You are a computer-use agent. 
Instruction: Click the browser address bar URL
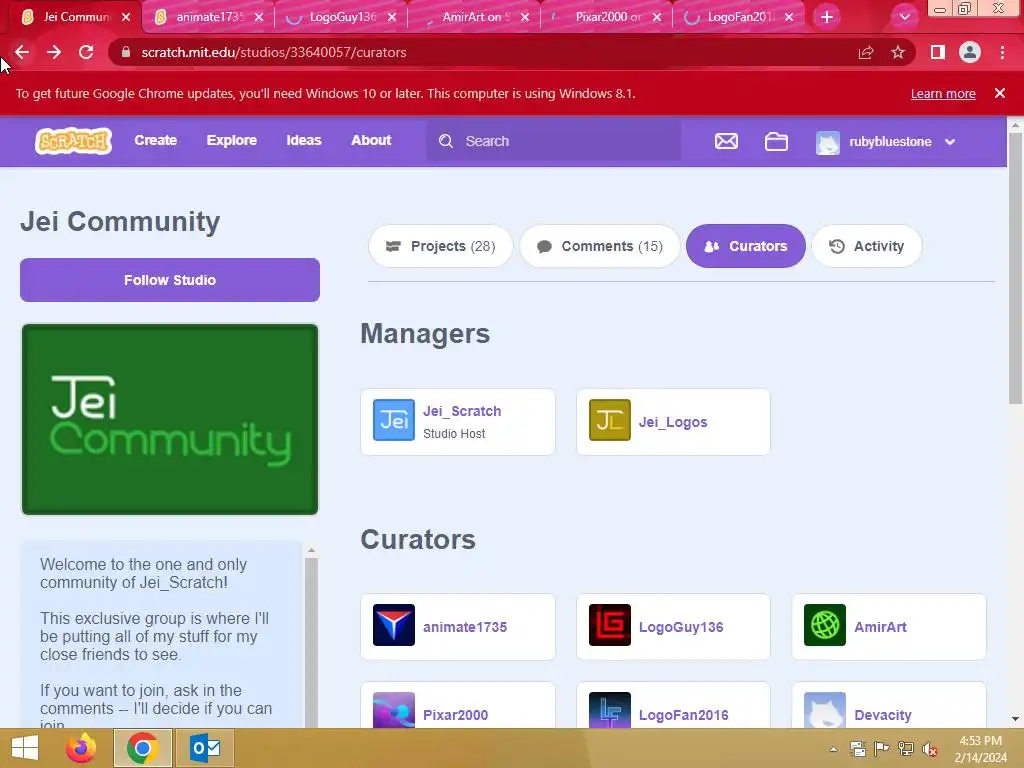coord(274,52)
